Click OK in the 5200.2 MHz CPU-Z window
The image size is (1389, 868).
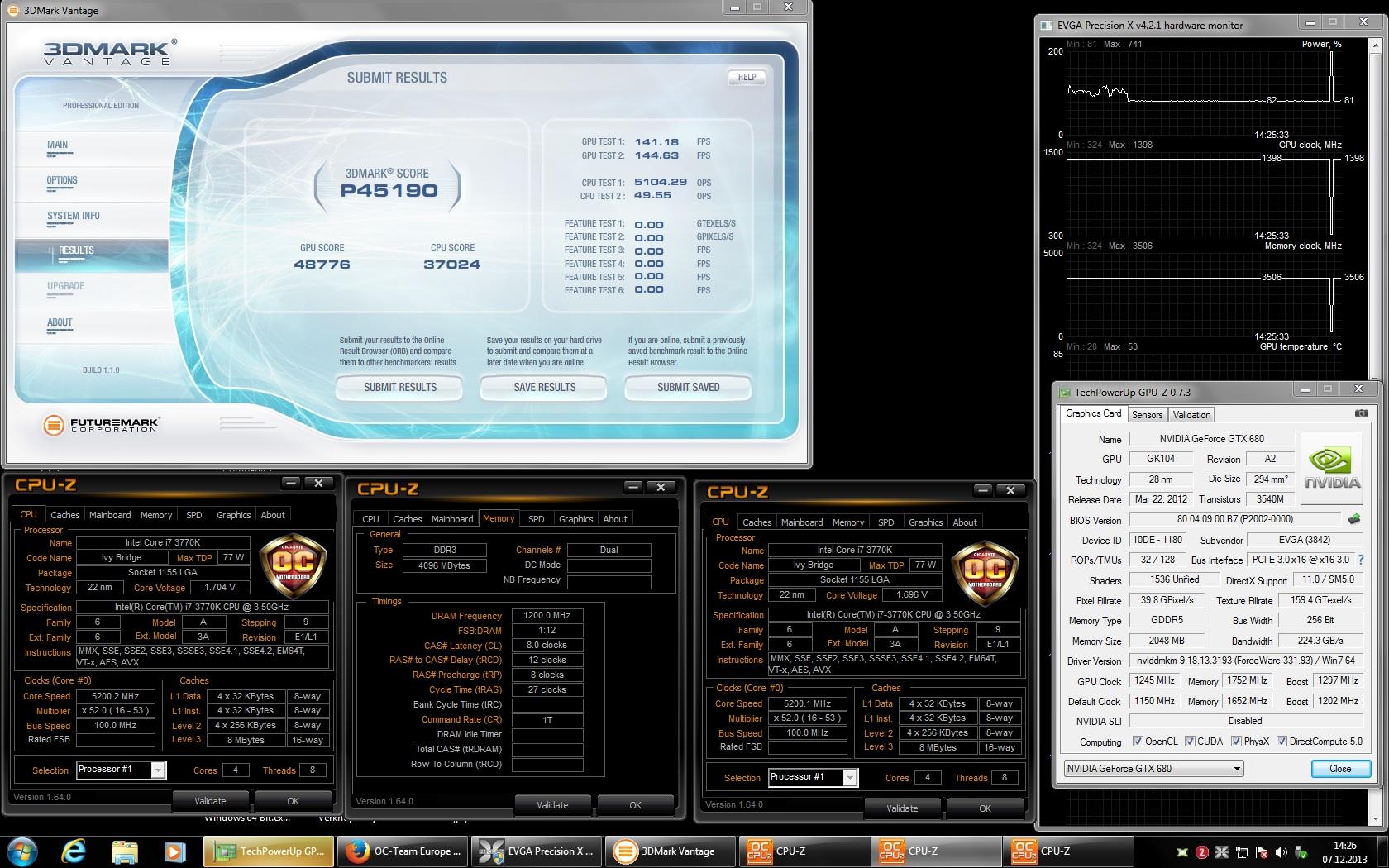tap(293, 801)
